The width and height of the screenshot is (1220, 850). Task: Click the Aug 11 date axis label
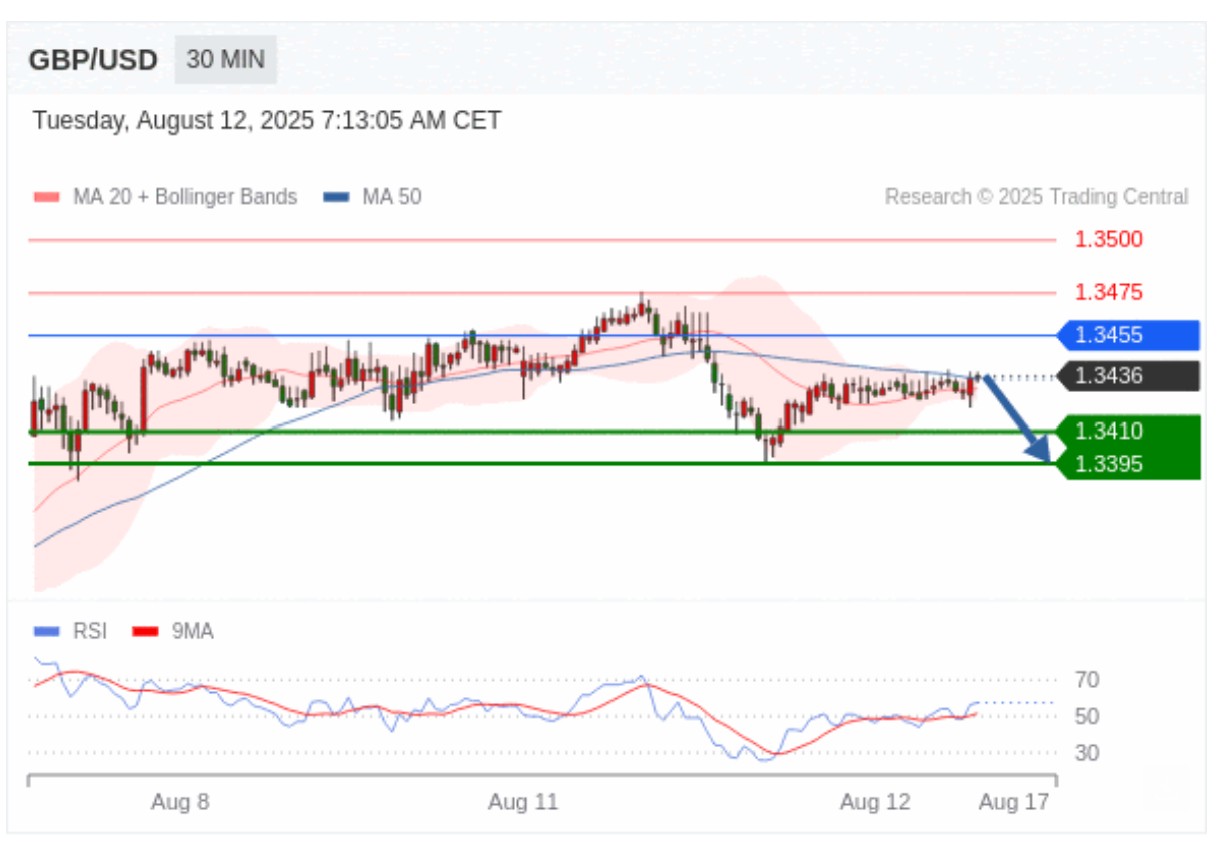coord(522,802)
